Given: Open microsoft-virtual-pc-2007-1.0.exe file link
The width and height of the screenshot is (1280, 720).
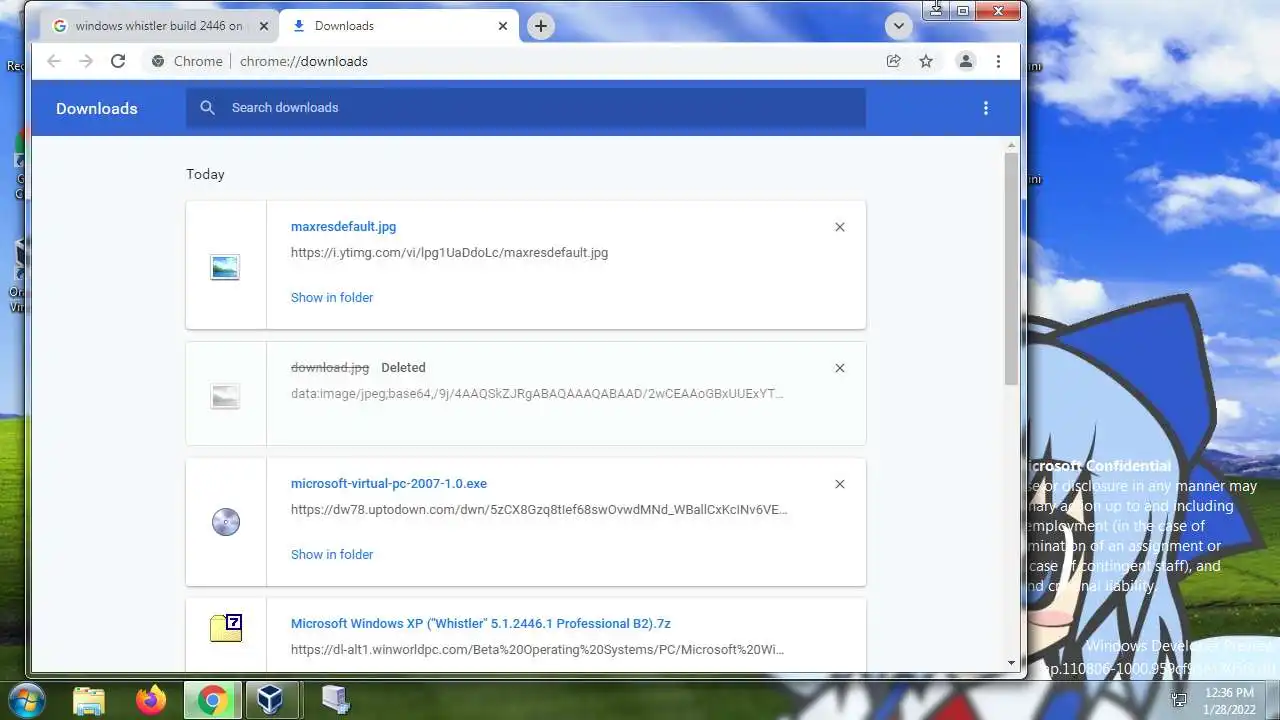Looking at the screenshot, I should click(389, 484).
